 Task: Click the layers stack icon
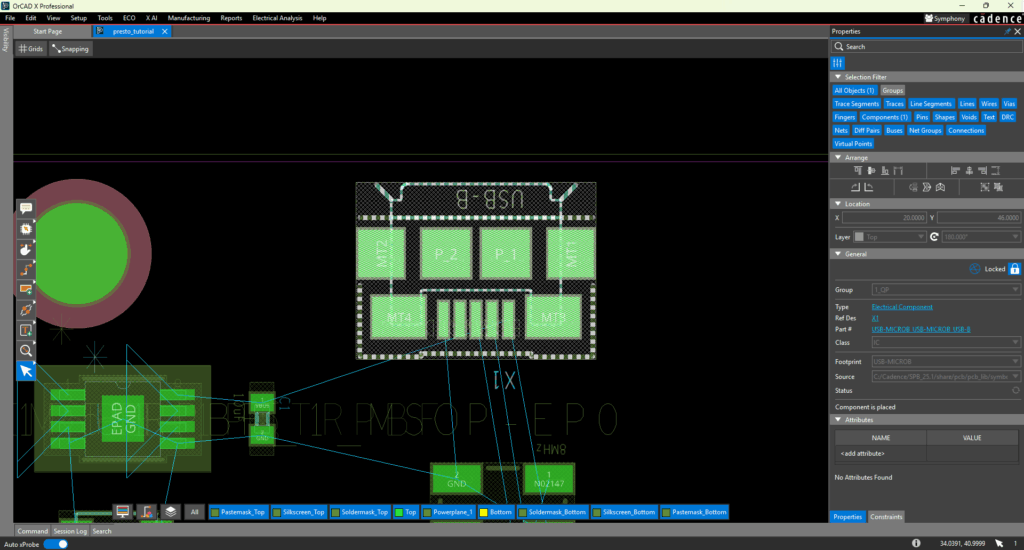click(170, 511)
